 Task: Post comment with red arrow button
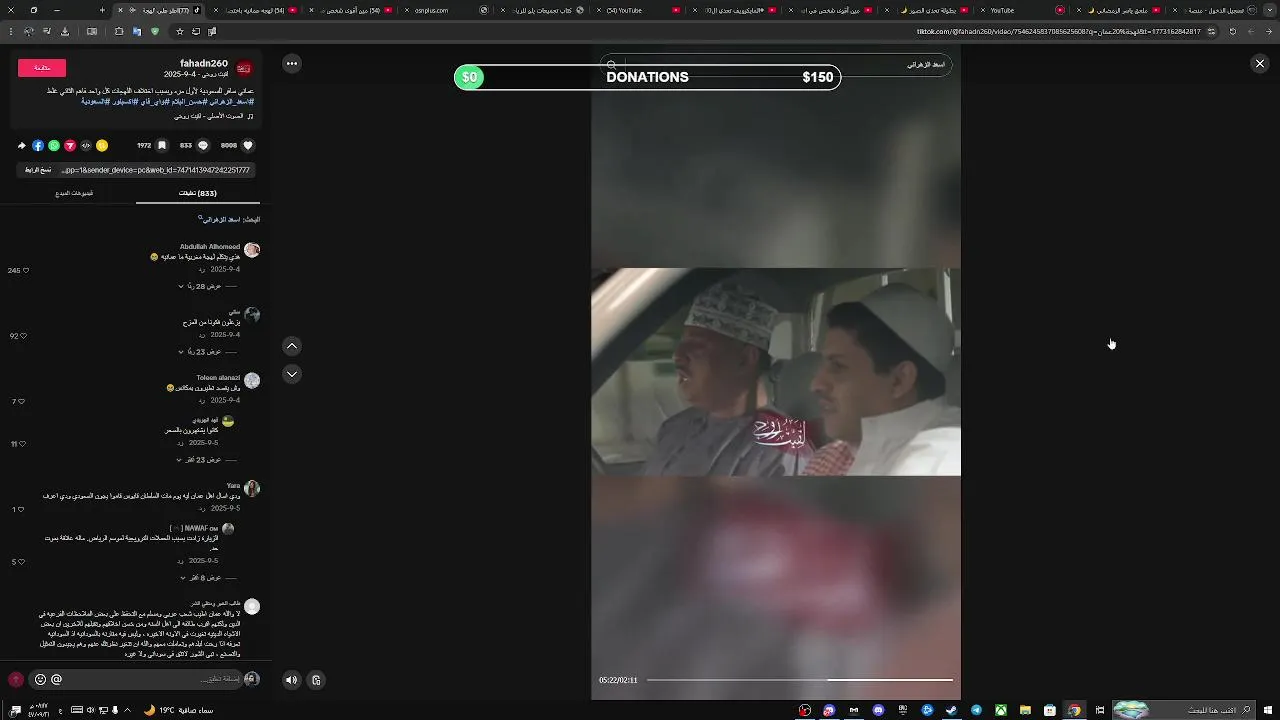click(16, 679)
